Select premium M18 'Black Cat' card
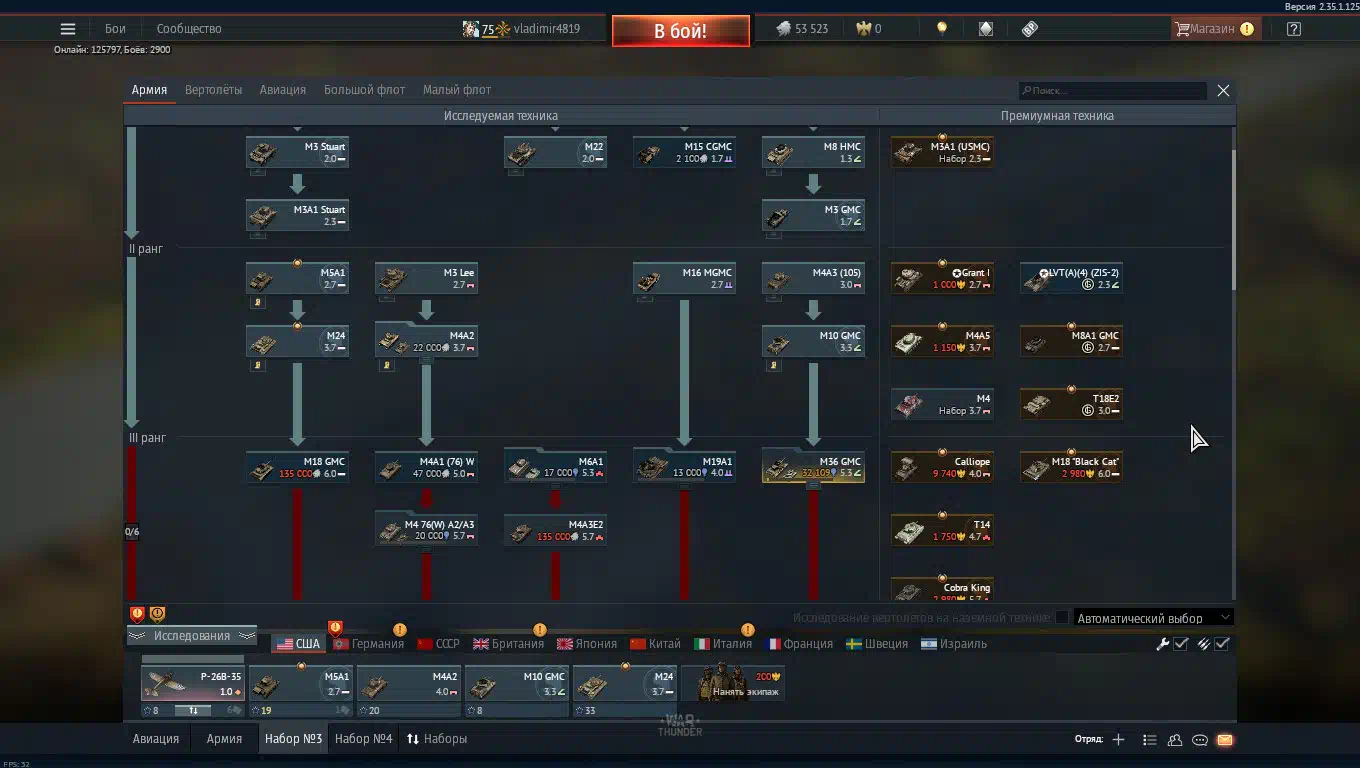Image resolution: width=1360 pixels, height=768 pixels. click(x=1071, y=468)
